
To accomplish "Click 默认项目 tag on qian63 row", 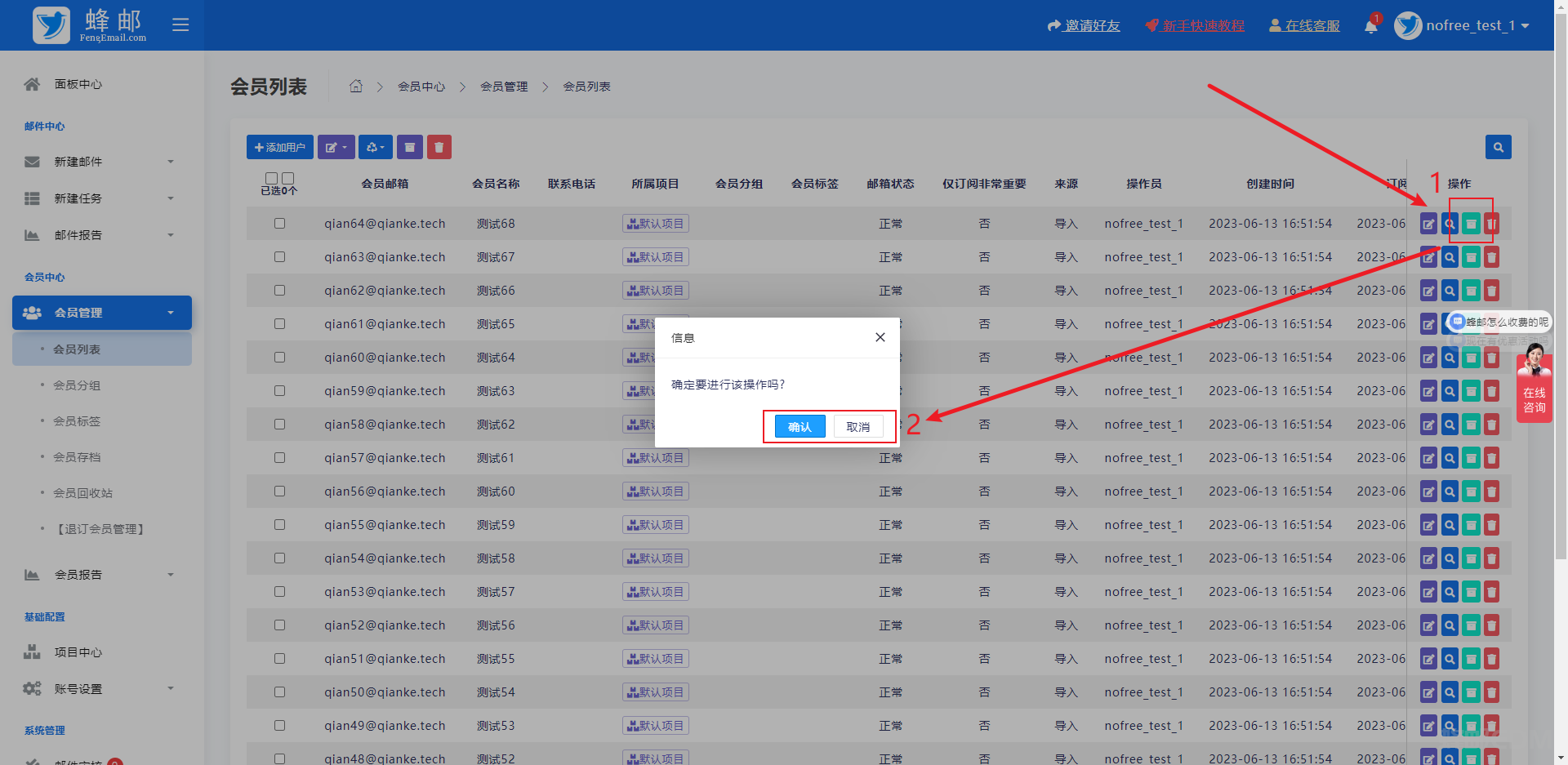I will coord(656,257).
